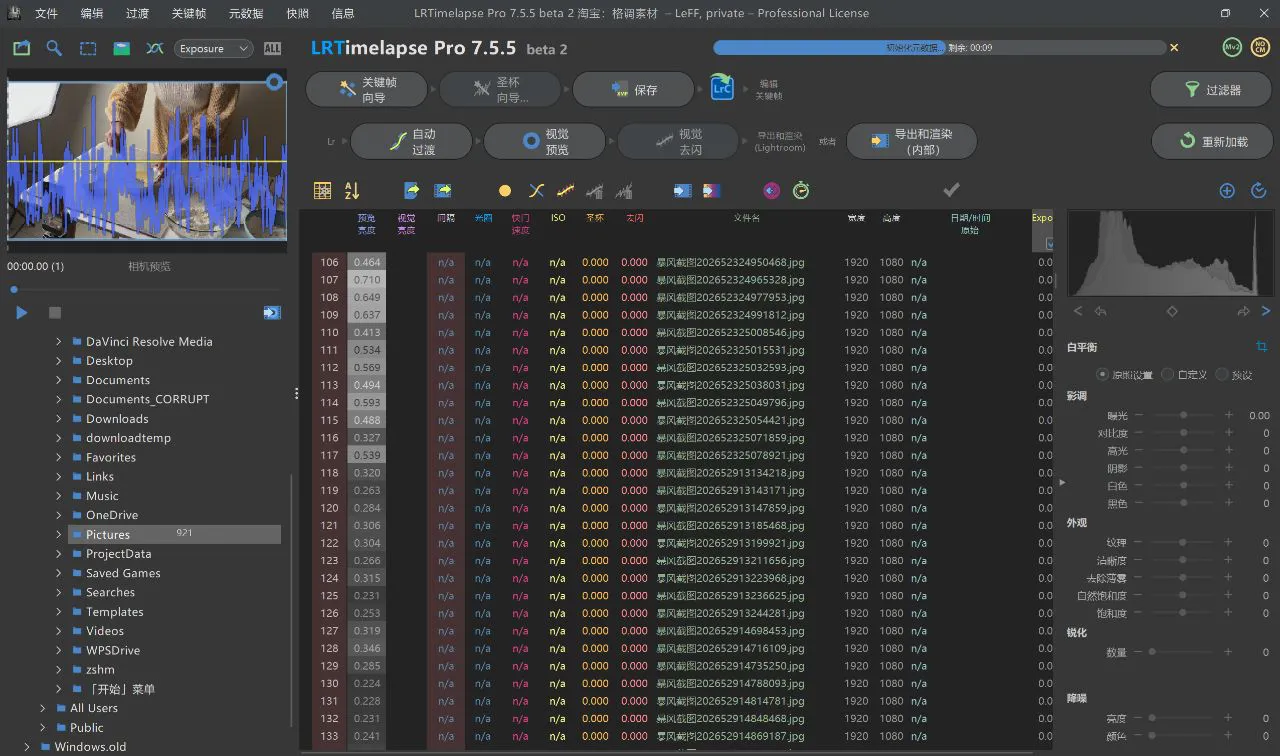1280x756 pixels.
Task: Click the A-Z sort icon
Action: (352, 190)
